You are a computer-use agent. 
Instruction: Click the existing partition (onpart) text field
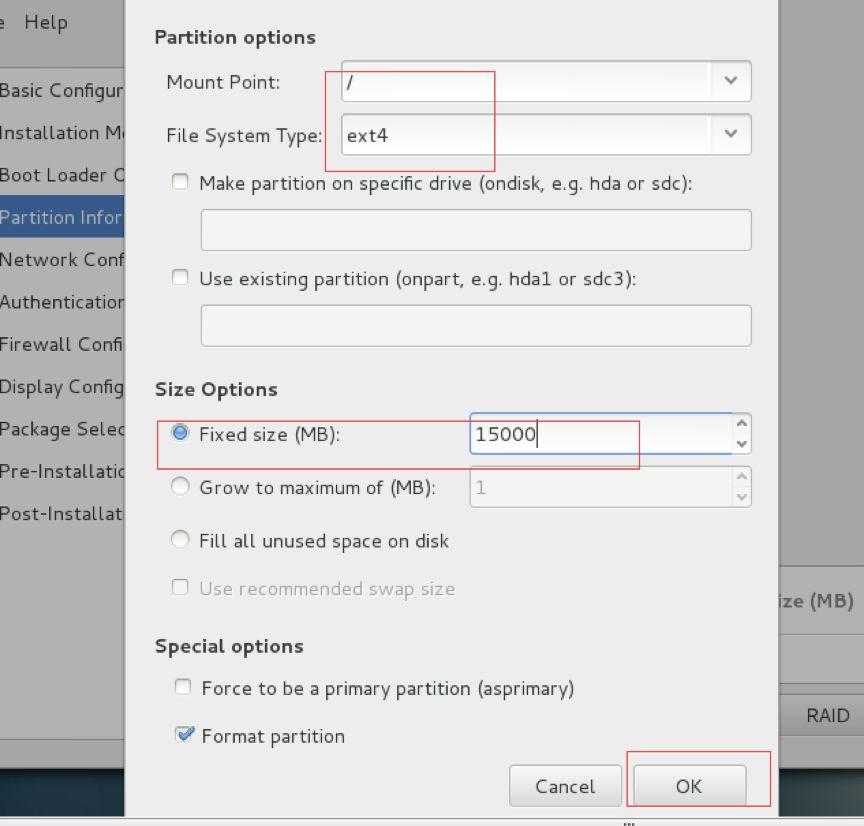click(x=475, y=326)
